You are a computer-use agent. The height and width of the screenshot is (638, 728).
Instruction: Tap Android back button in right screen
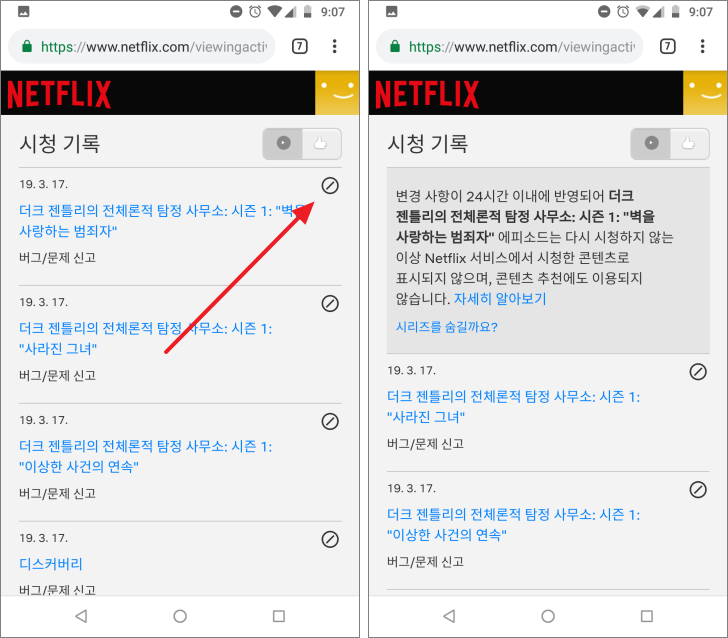coord(449,616)
